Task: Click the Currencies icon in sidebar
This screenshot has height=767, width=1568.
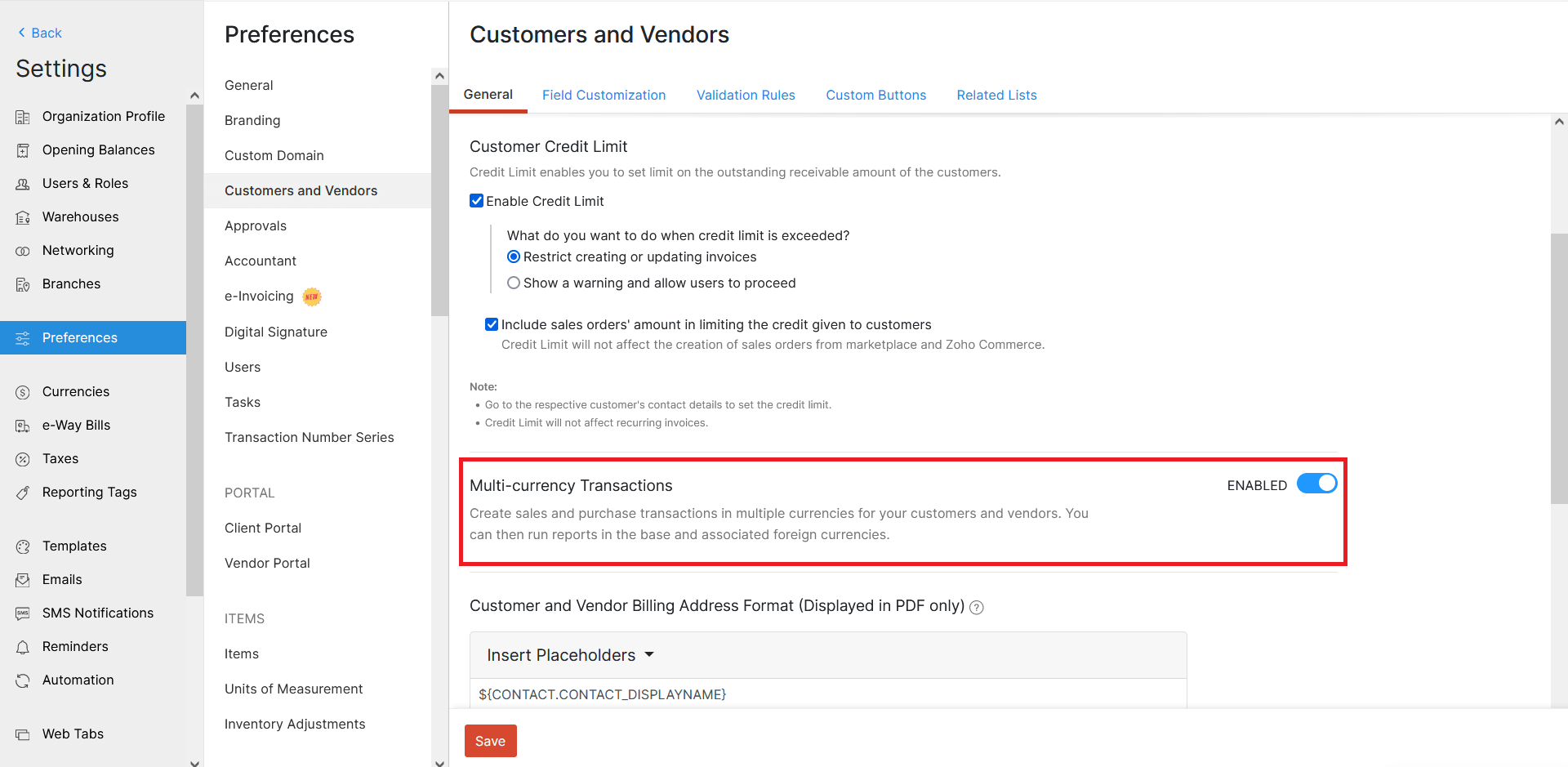Action: pos(23,392)
